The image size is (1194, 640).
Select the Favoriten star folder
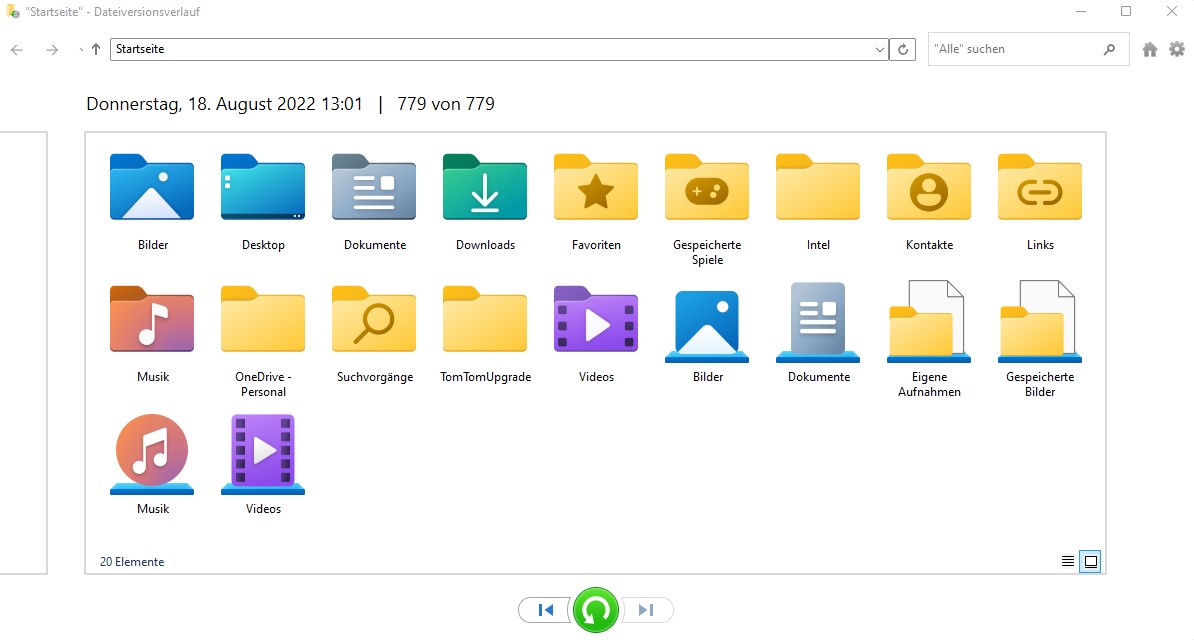coord(596,202)
